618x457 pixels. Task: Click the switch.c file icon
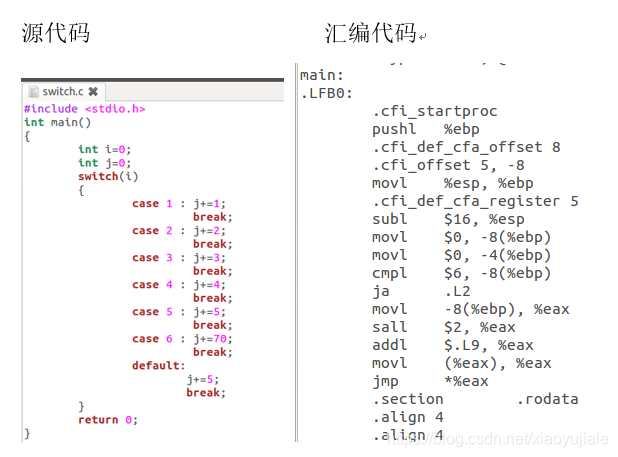pos(34,92)
